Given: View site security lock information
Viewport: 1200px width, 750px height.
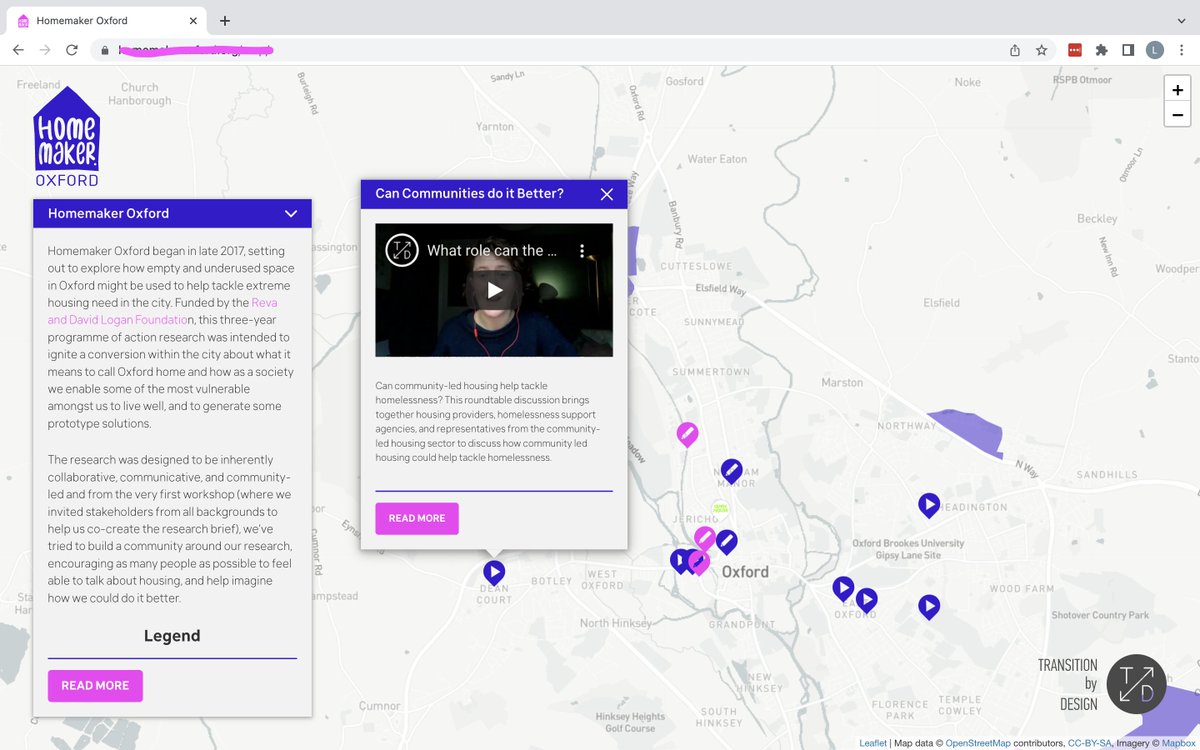Looking at the screenshot, I should (104, 50).
